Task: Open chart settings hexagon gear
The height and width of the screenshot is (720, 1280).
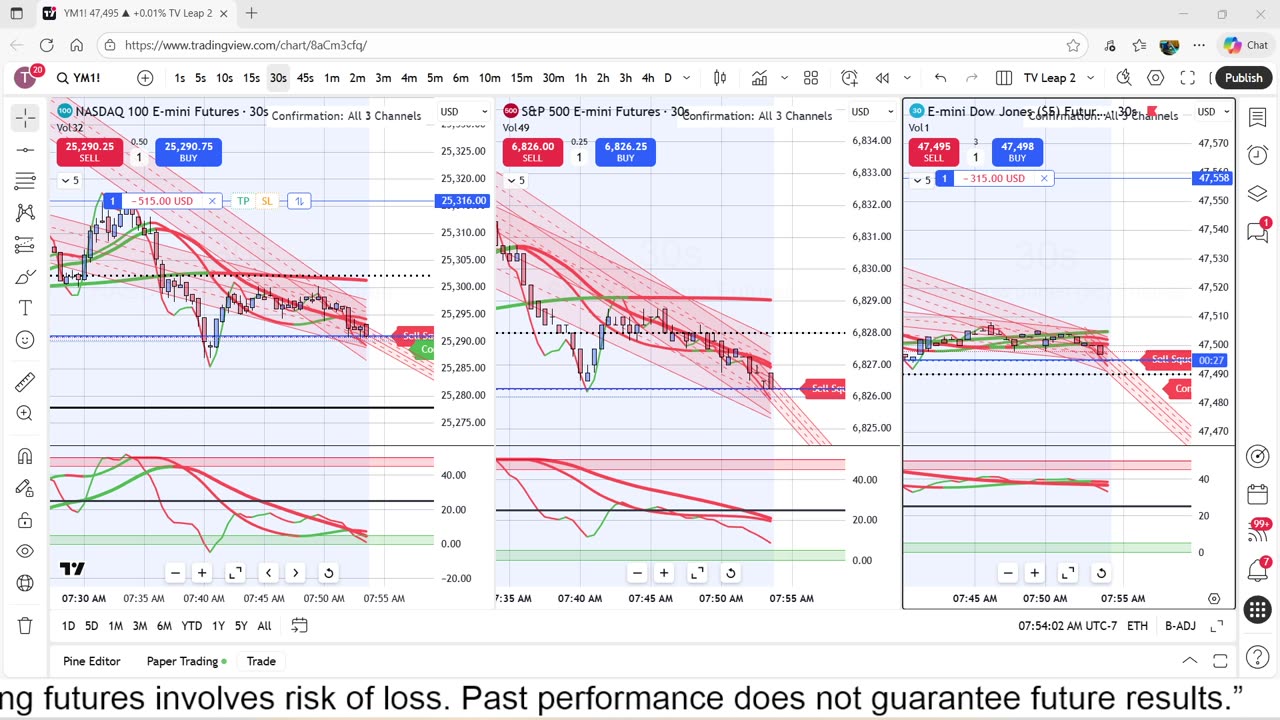Action: click(x=1156, y=78)
